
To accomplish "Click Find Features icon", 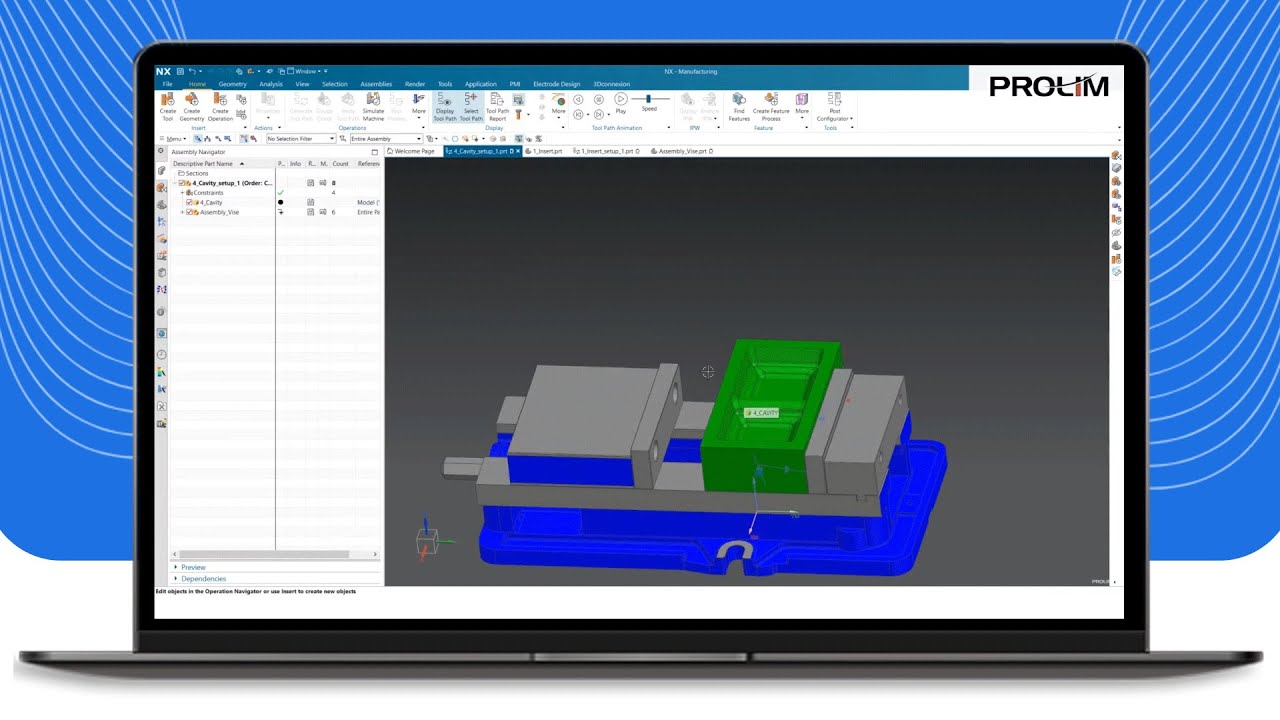I will coord(739,106).
